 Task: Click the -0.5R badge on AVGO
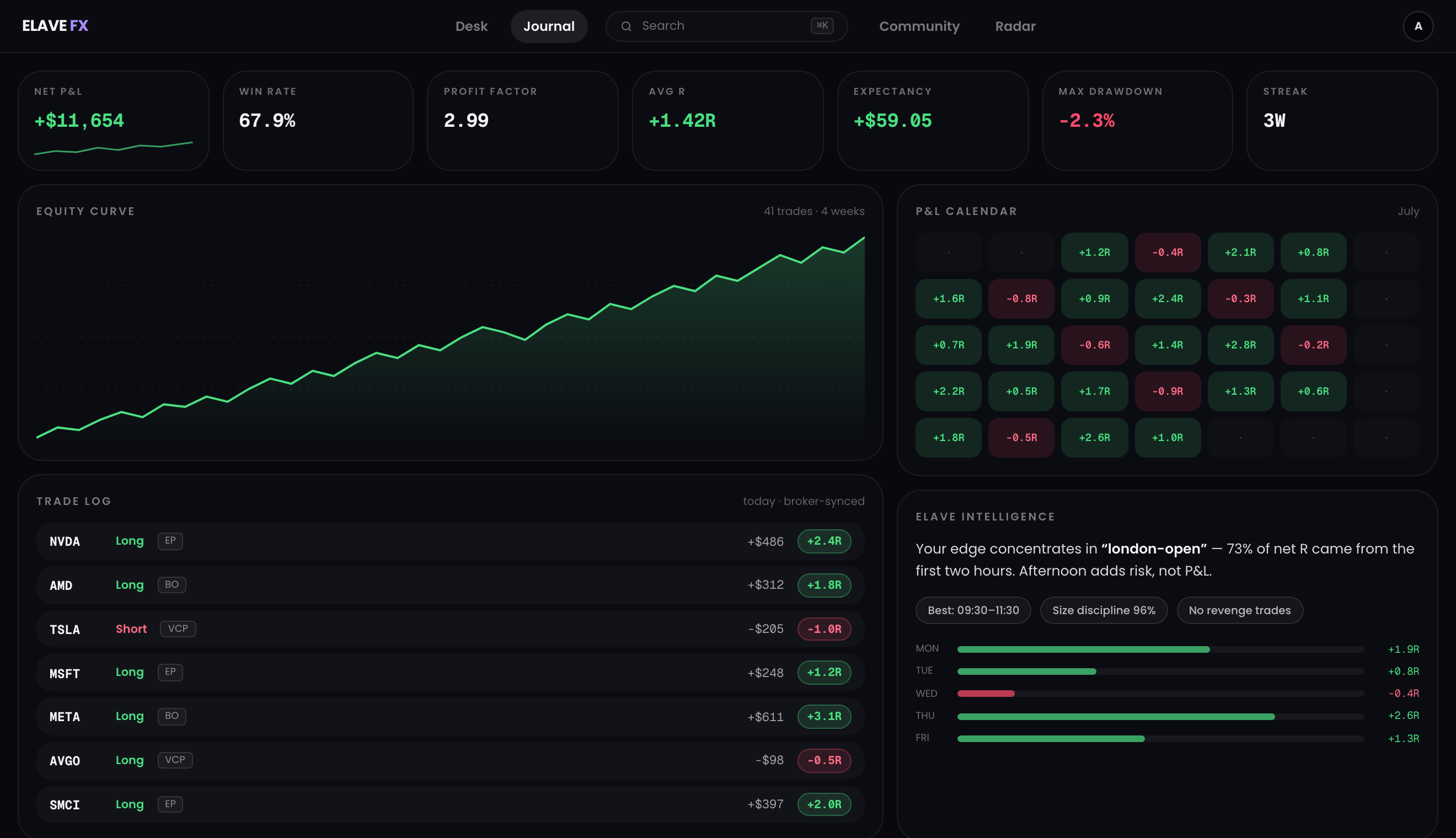824,760
